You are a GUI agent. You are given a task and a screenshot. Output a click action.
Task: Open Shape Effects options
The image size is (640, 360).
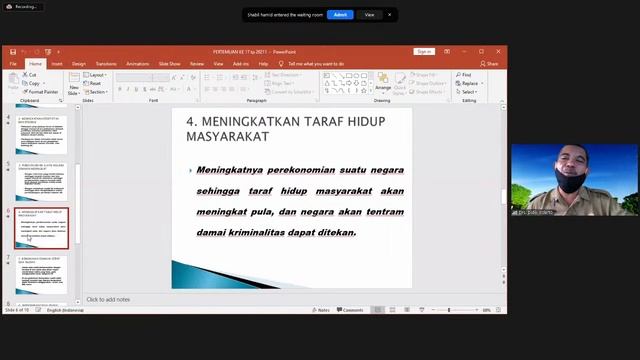pyautogui.click(x=427, y=92)
